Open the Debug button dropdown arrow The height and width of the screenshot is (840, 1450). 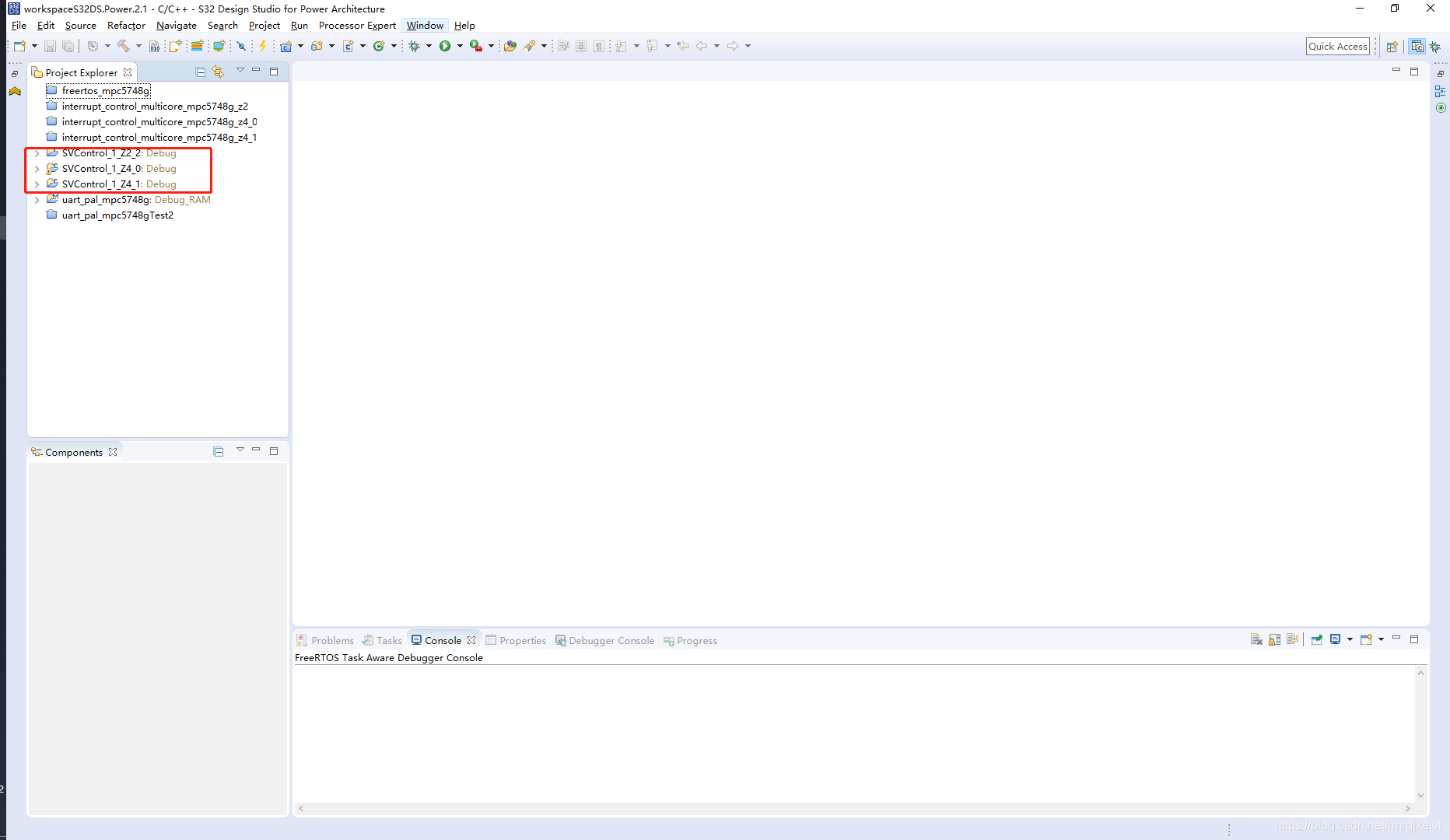[x=429, y=46]
